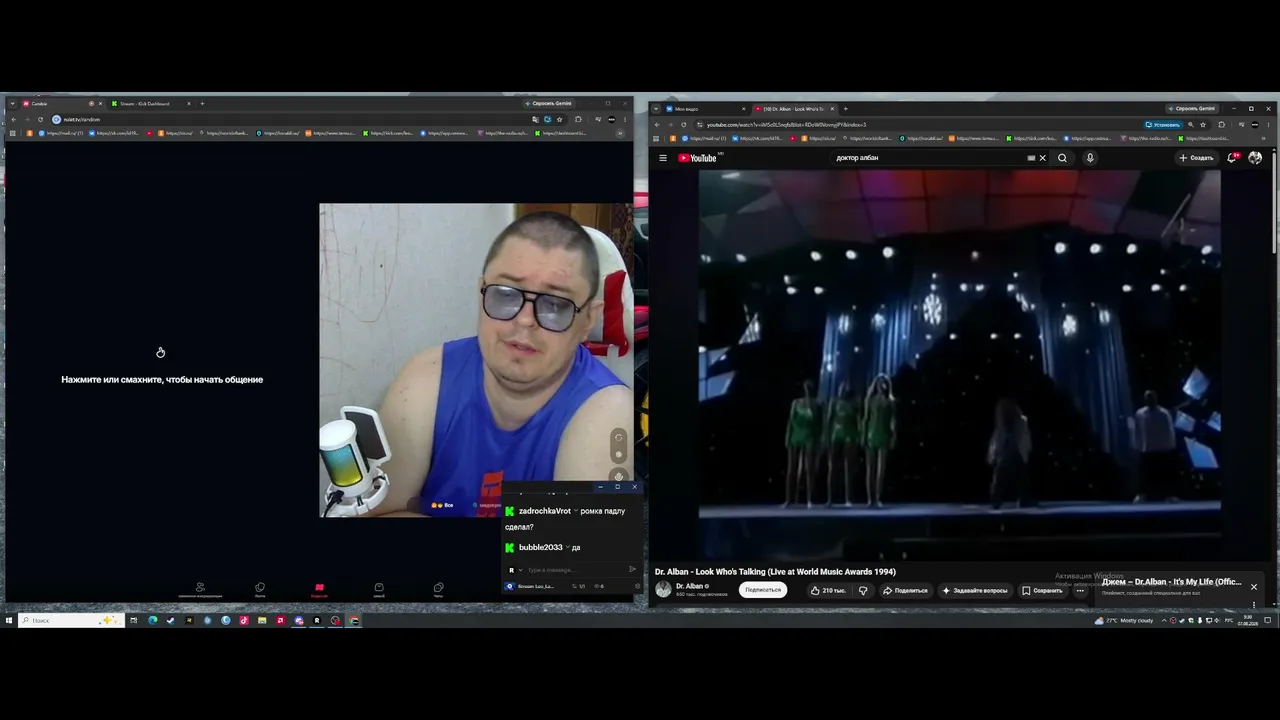Start voice search with the microphone
The width and height of the screenshot is (1280, 720).
[1090, 158]
